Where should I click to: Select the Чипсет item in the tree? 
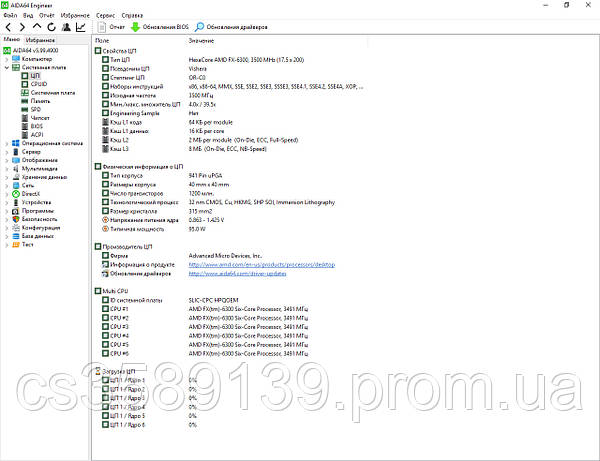pyautogui.click(x=40, y=118)
